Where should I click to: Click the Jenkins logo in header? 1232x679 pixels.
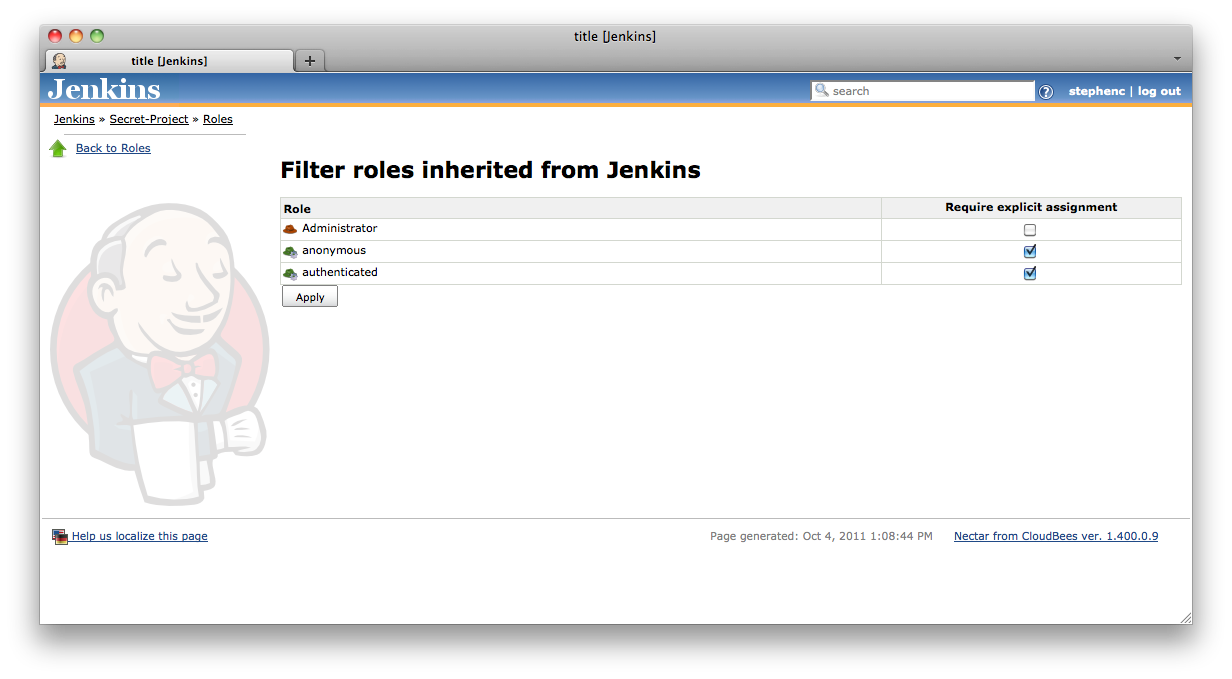click(x=104, y=90)
